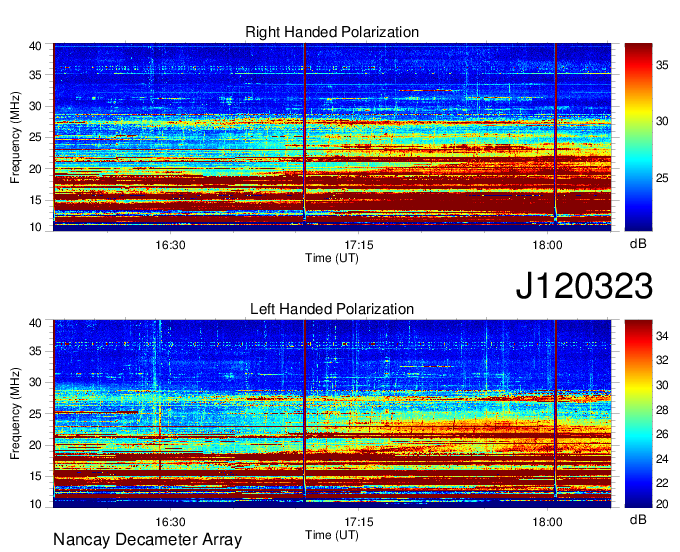Click the 25 MHz tick on Right Handed plot

pyautogui.click(x=35, y=137)
